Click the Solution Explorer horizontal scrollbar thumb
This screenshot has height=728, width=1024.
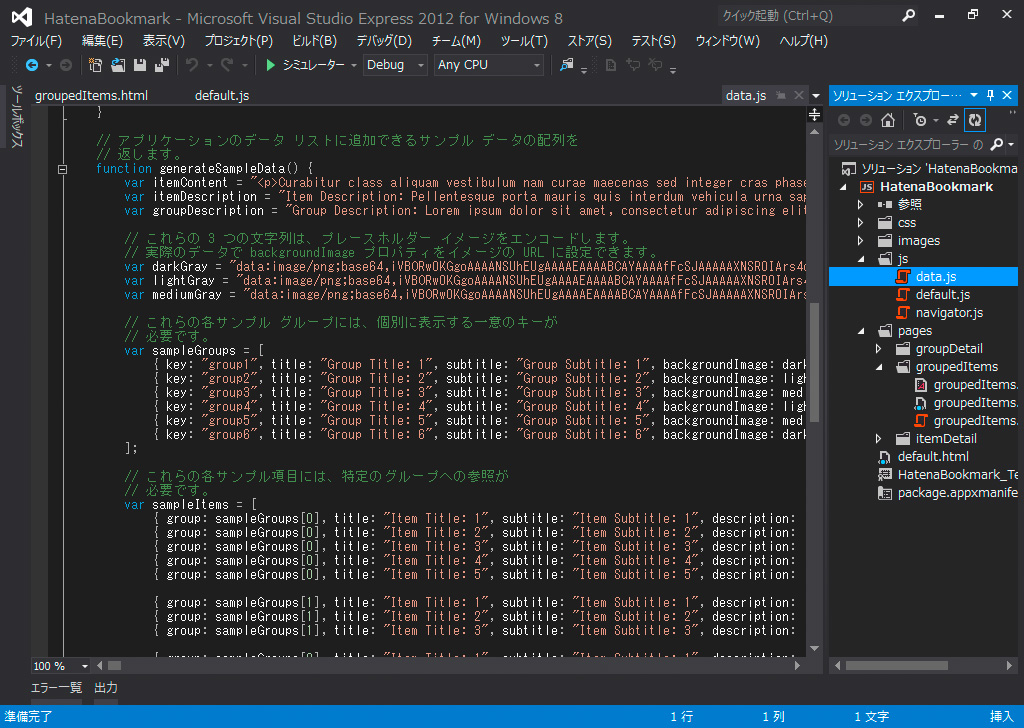tap(897, 666)
